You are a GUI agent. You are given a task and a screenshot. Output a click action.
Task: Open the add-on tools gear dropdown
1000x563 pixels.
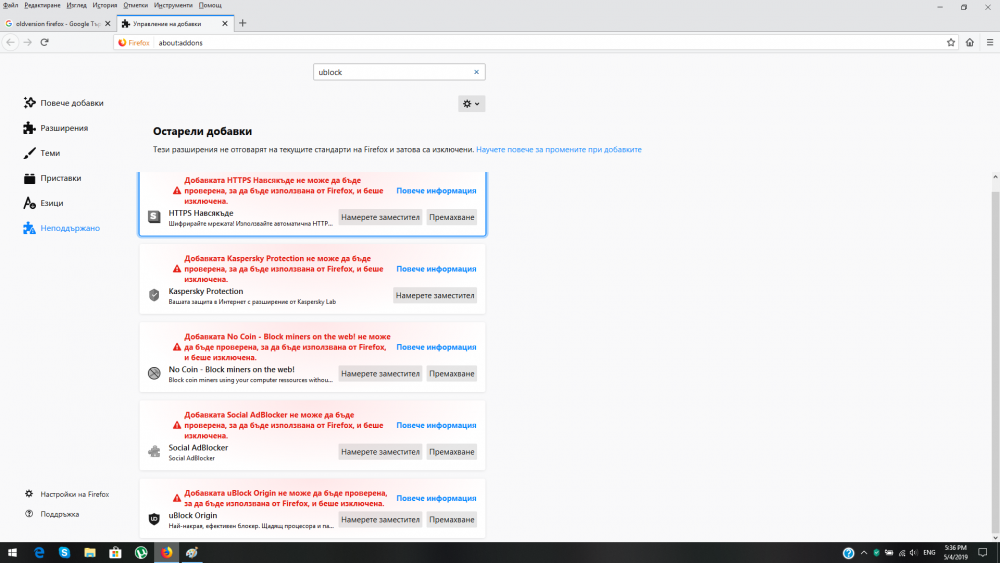471,104
